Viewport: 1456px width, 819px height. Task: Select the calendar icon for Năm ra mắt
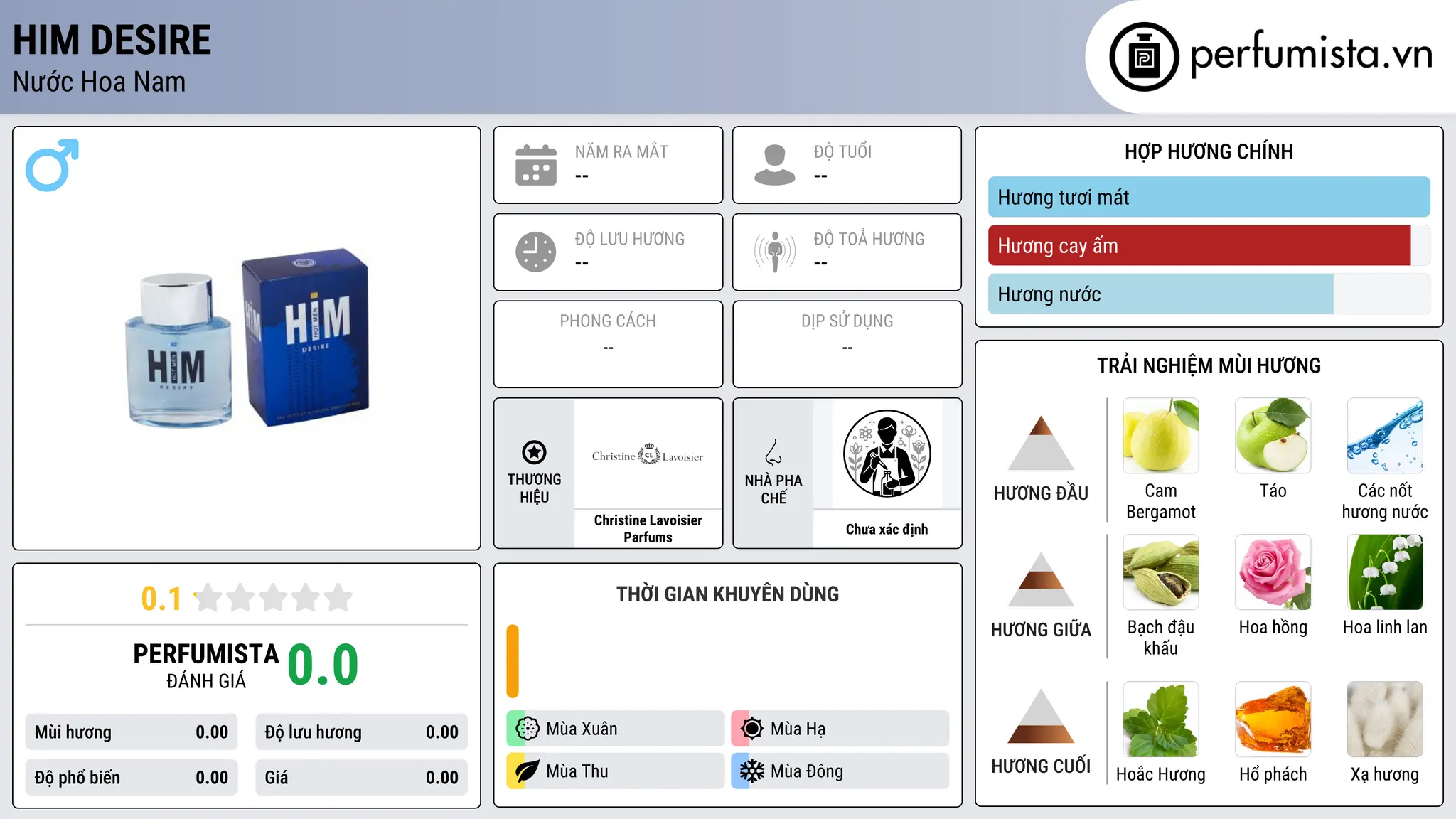point(536,165)
